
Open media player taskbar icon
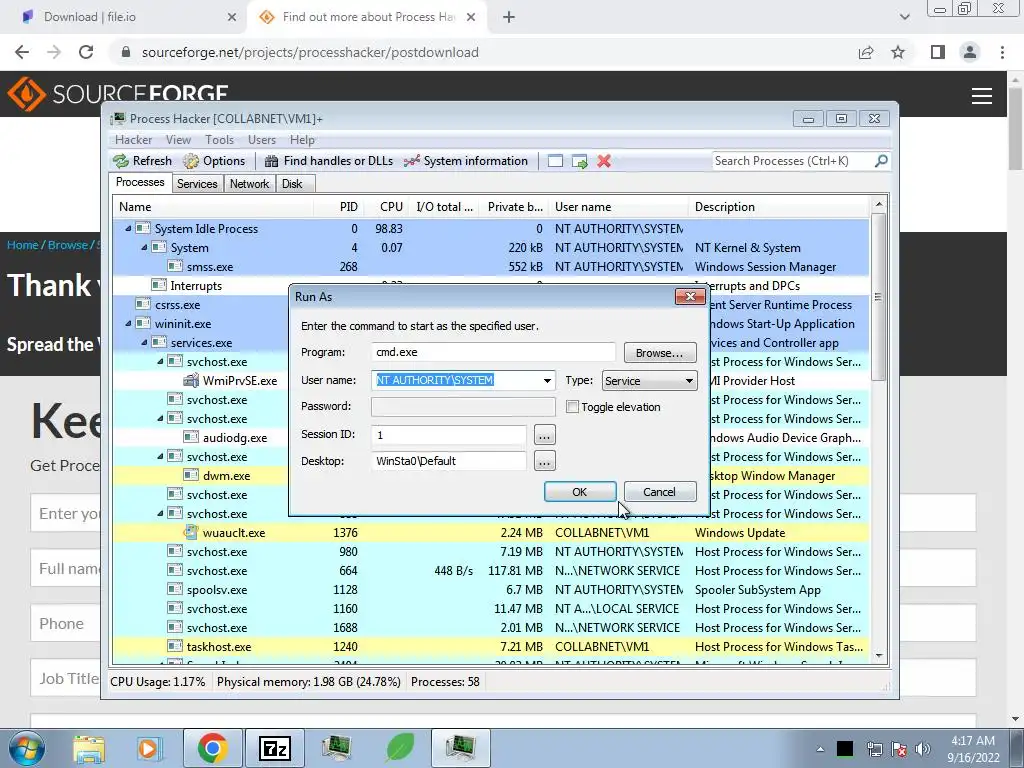[149, 748]
